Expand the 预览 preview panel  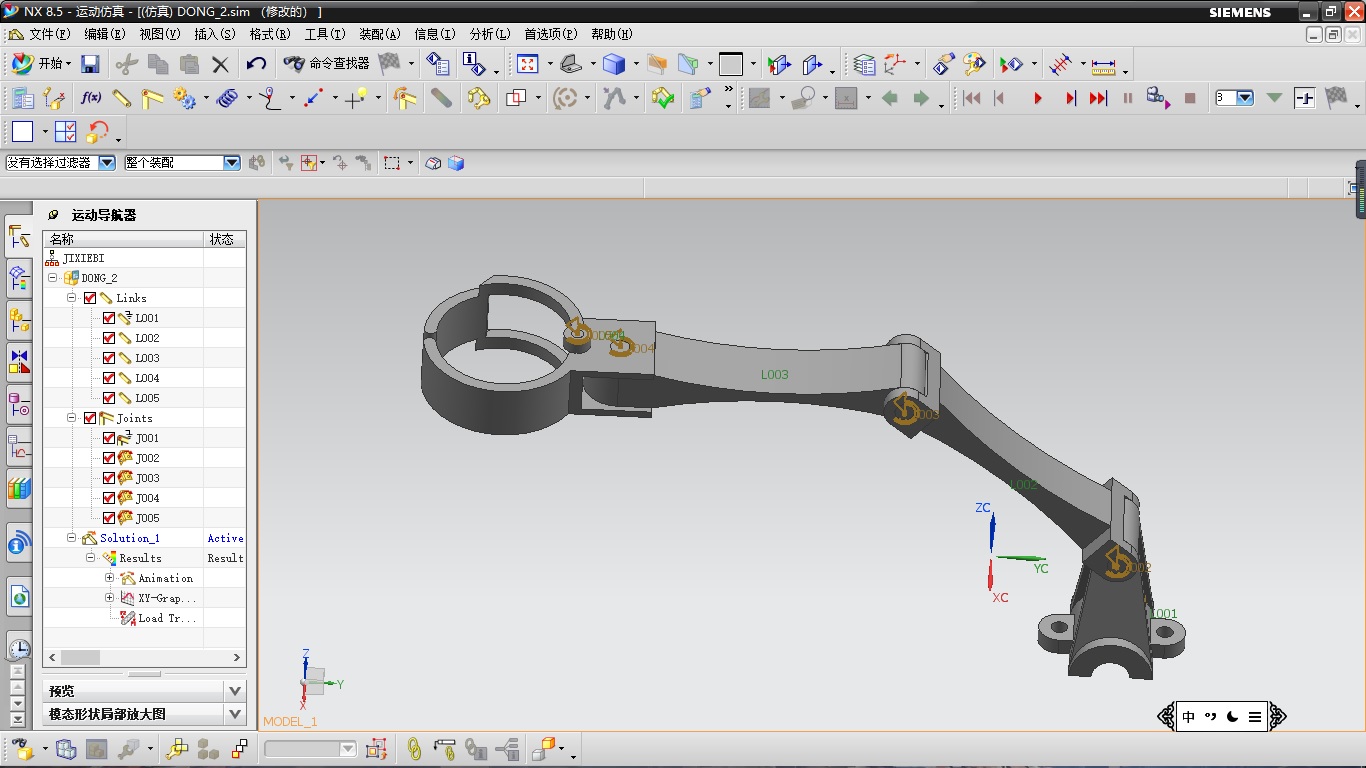pos(234,691)
